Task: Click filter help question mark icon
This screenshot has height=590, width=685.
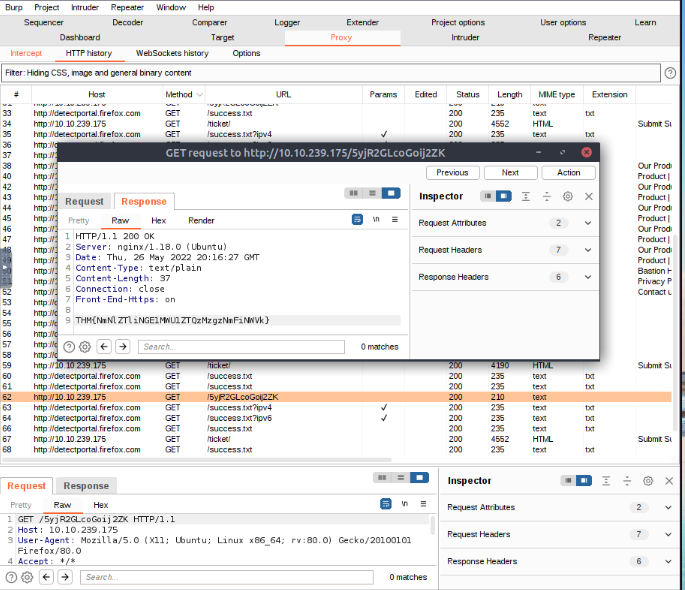Action: (672, 73)
